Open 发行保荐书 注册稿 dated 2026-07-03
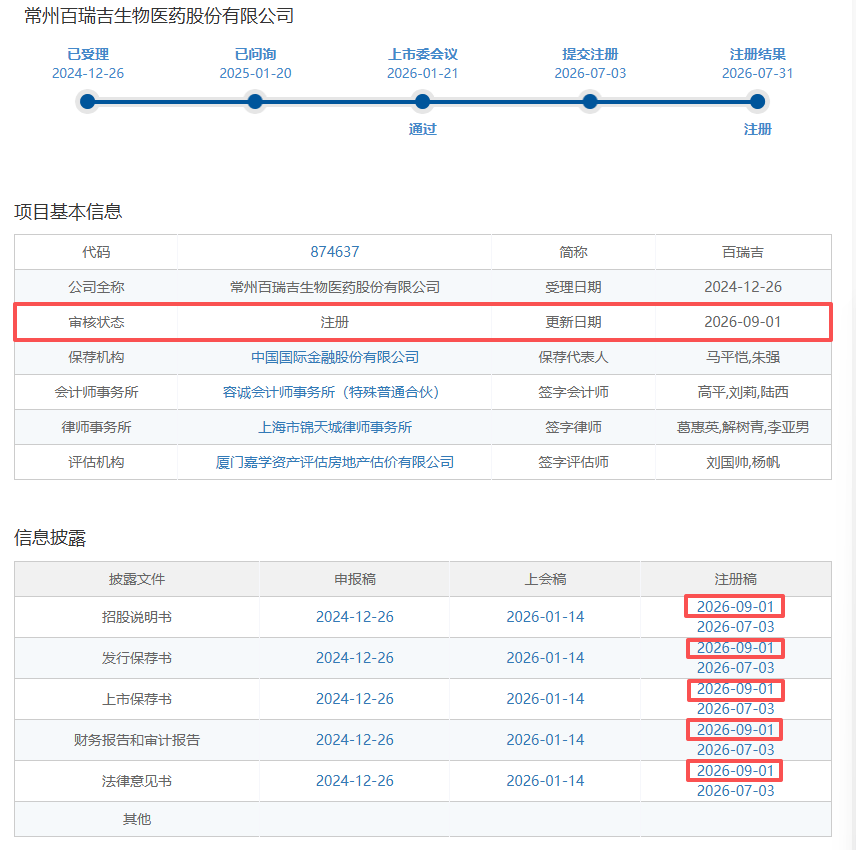Viewport: 856px width, 850px height. pyautogui.click(x=735, y=668)
